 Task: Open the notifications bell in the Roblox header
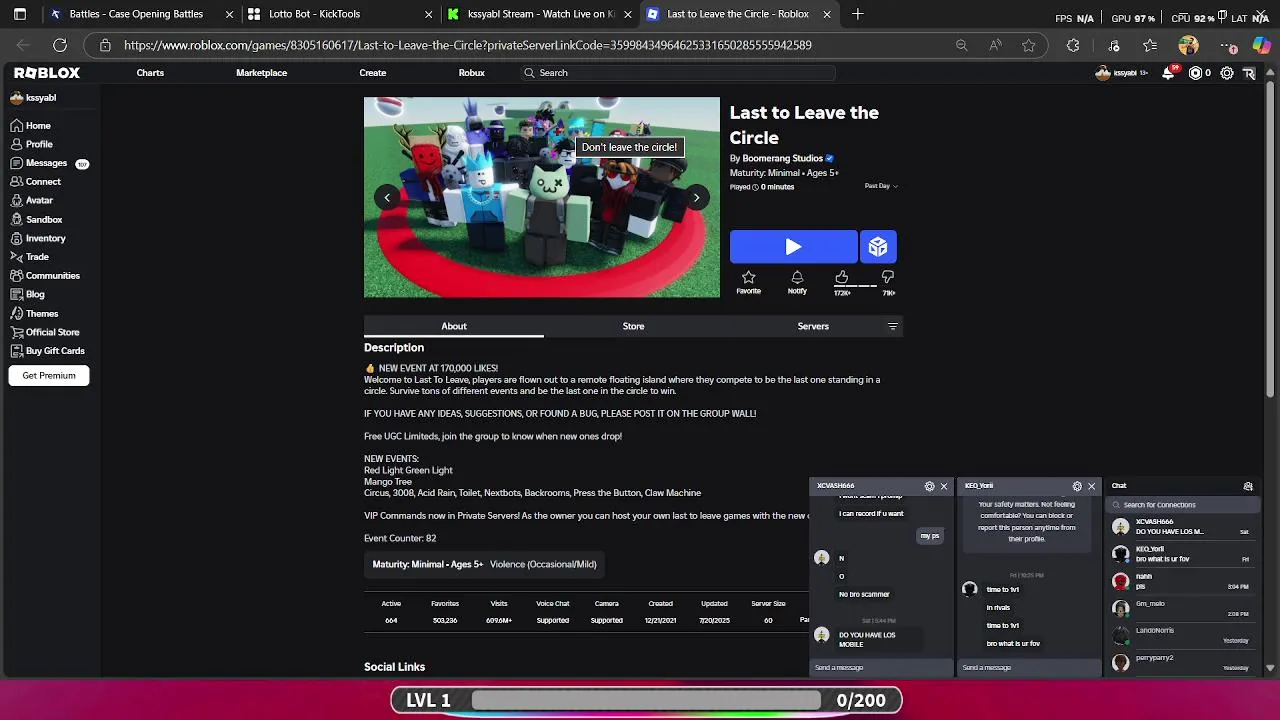tap(1168, 73)
